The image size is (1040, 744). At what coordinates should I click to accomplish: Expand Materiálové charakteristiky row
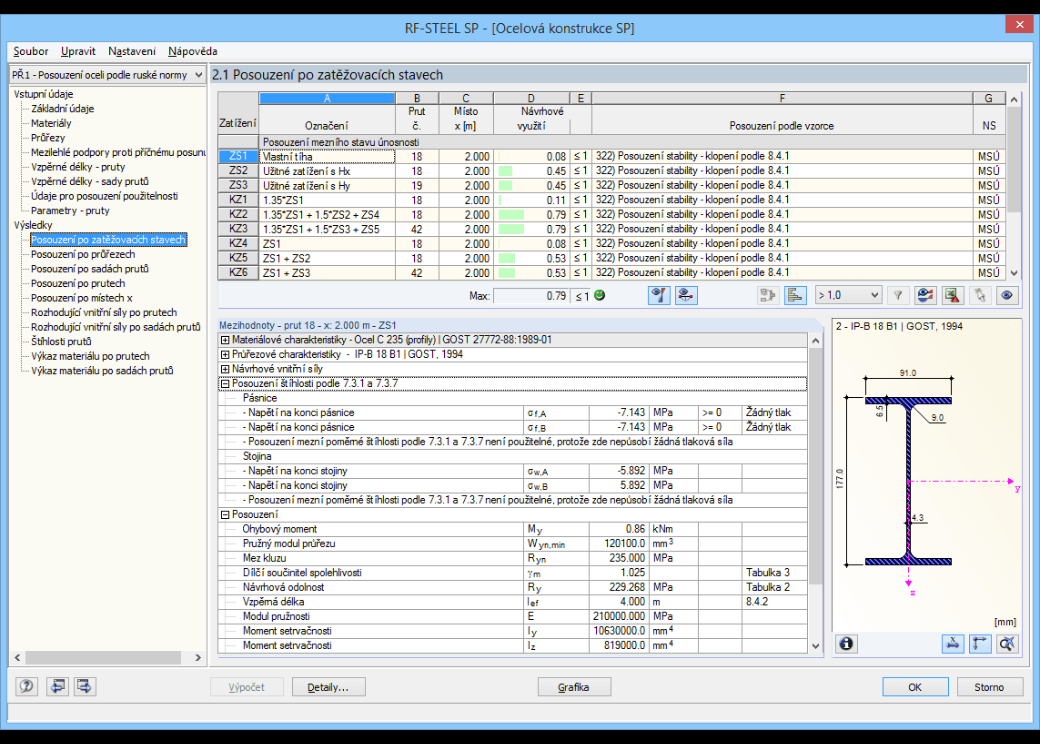225,340
